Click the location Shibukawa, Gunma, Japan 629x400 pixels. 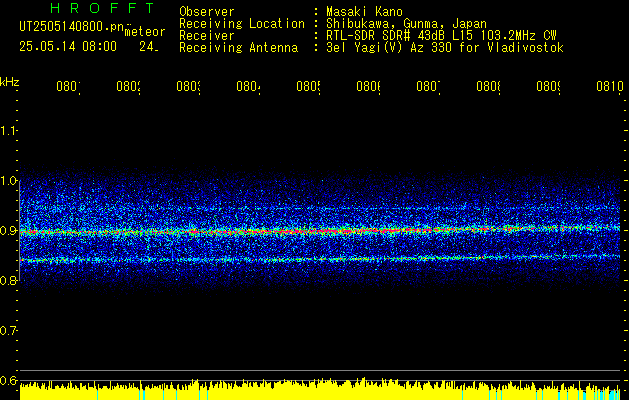pyautogui.click(x=406, y=24)
